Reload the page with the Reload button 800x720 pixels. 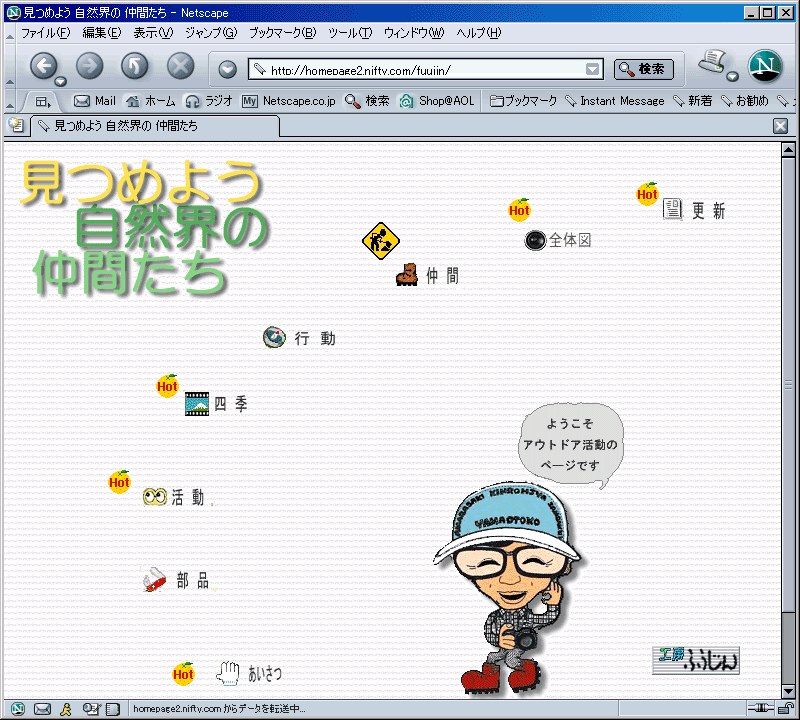[x=135, y=66]
